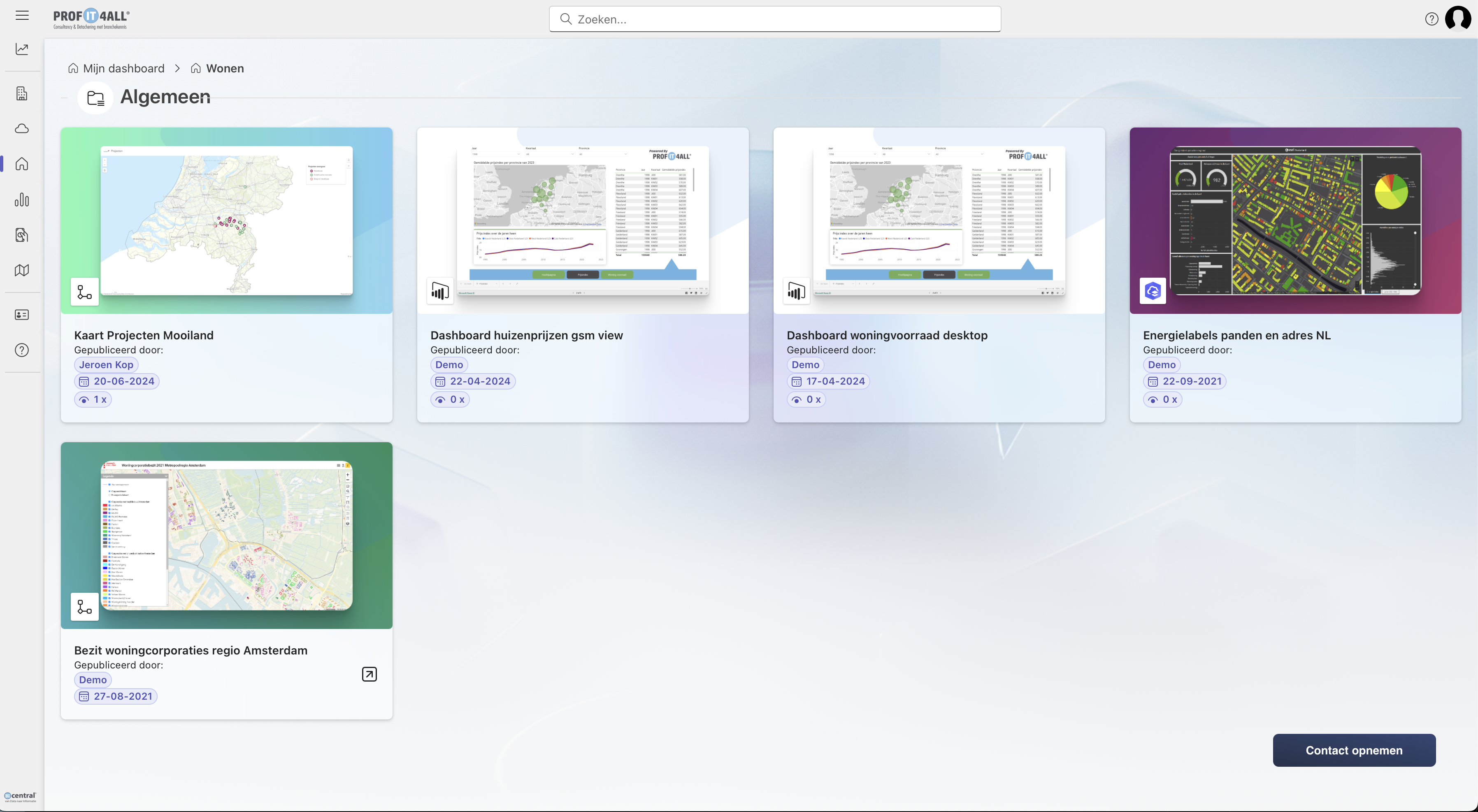Click the ArcGIS icon on the Energielabels card
This screenshot has height=812, width=1478.
(1153, 291)
